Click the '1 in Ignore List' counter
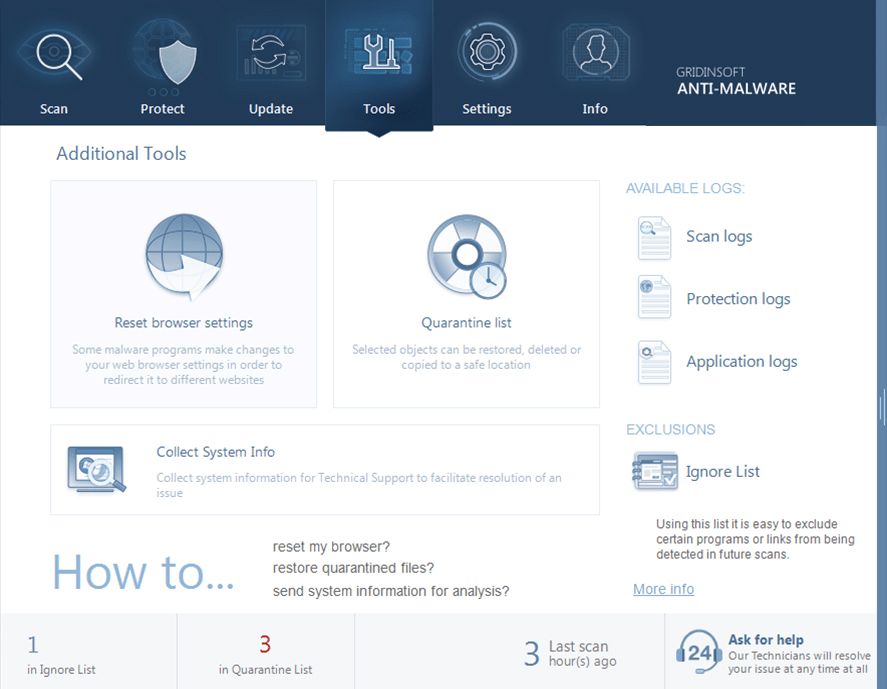 pyautogui.click(x=61, y=656)
